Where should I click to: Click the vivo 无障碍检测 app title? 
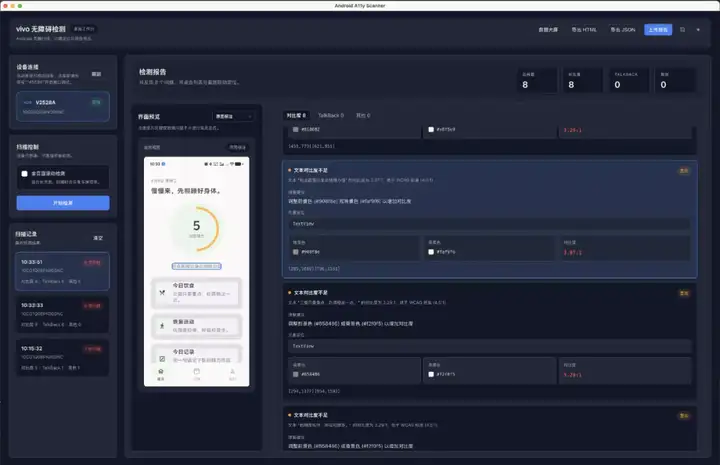[x=41, y=29]
